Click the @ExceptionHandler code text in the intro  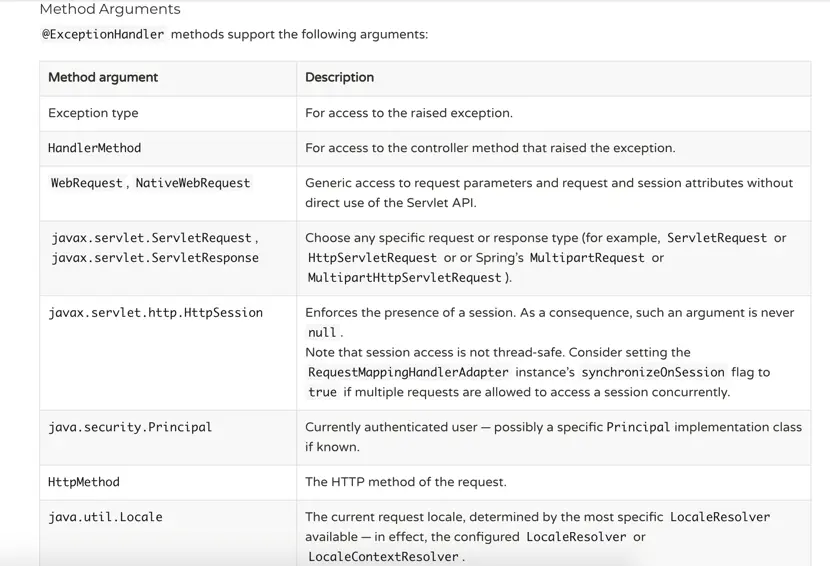click(102, 34)
